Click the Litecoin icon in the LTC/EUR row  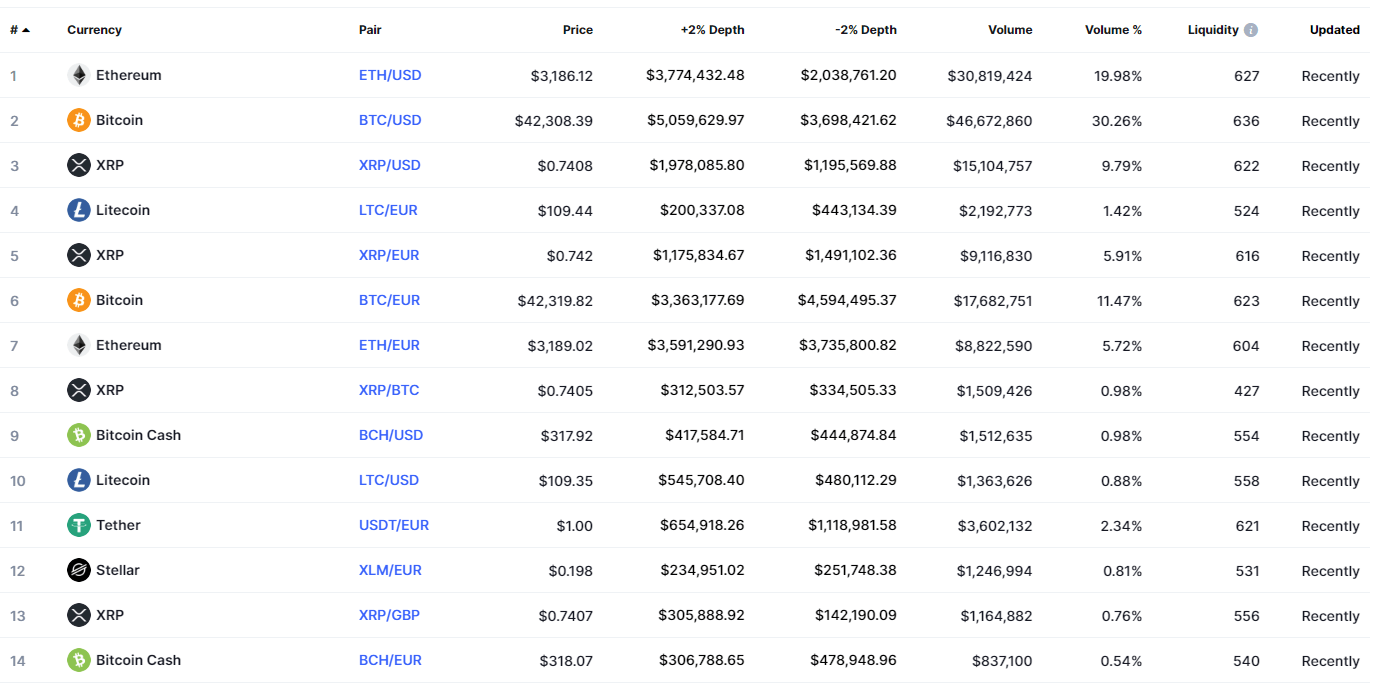(78, 210)
